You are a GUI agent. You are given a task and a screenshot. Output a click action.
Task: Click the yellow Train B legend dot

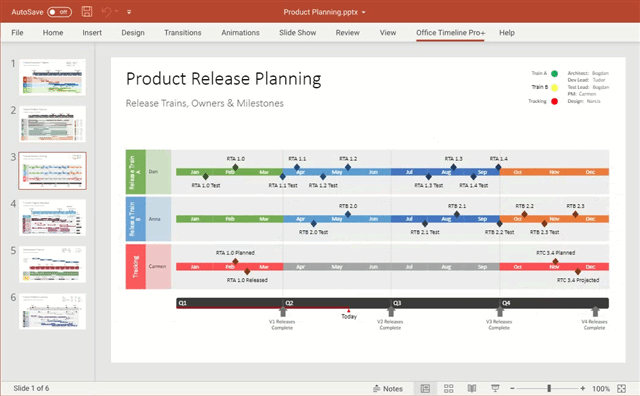click(x=554, y=87)
